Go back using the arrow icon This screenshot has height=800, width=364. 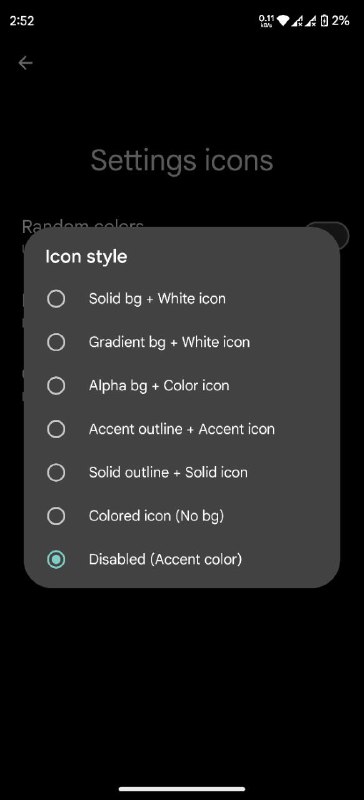(25, 63)
